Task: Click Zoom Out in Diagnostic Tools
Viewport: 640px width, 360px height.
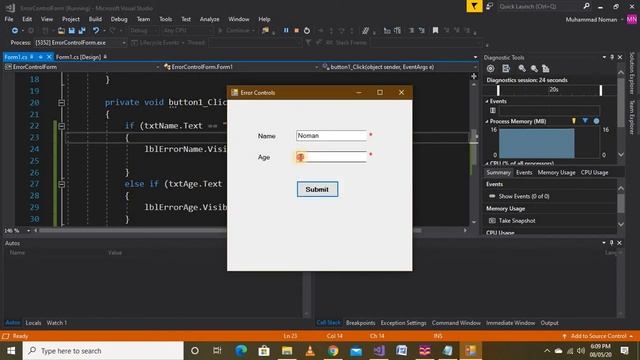Action: [x=534, y=69]
